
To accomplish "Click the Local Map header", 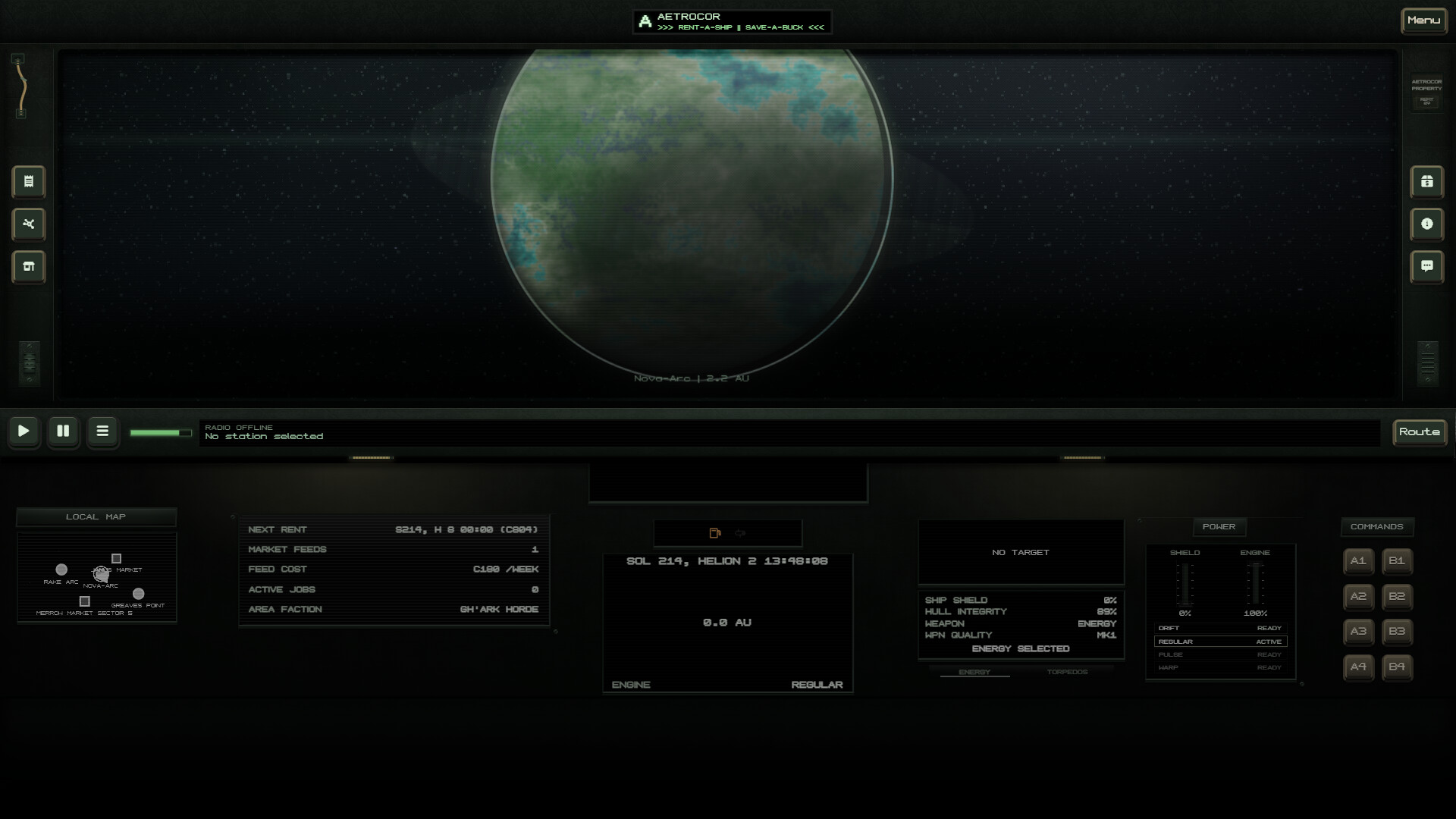I will [x=96, y=517].
